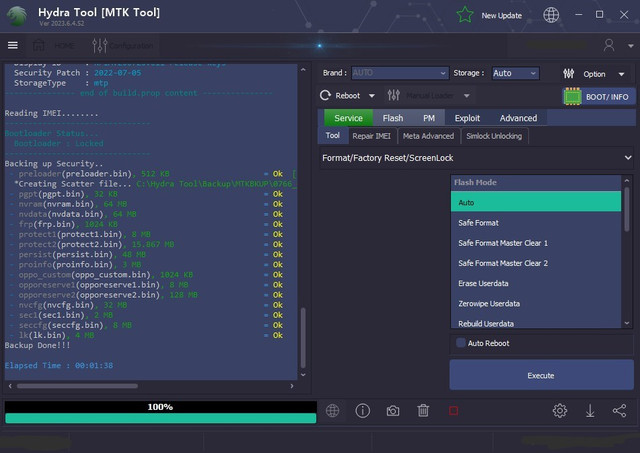This screenshot has width=640, height=453.
Task: Click the Security Patch date 2022-07-05
Action: 118,73
